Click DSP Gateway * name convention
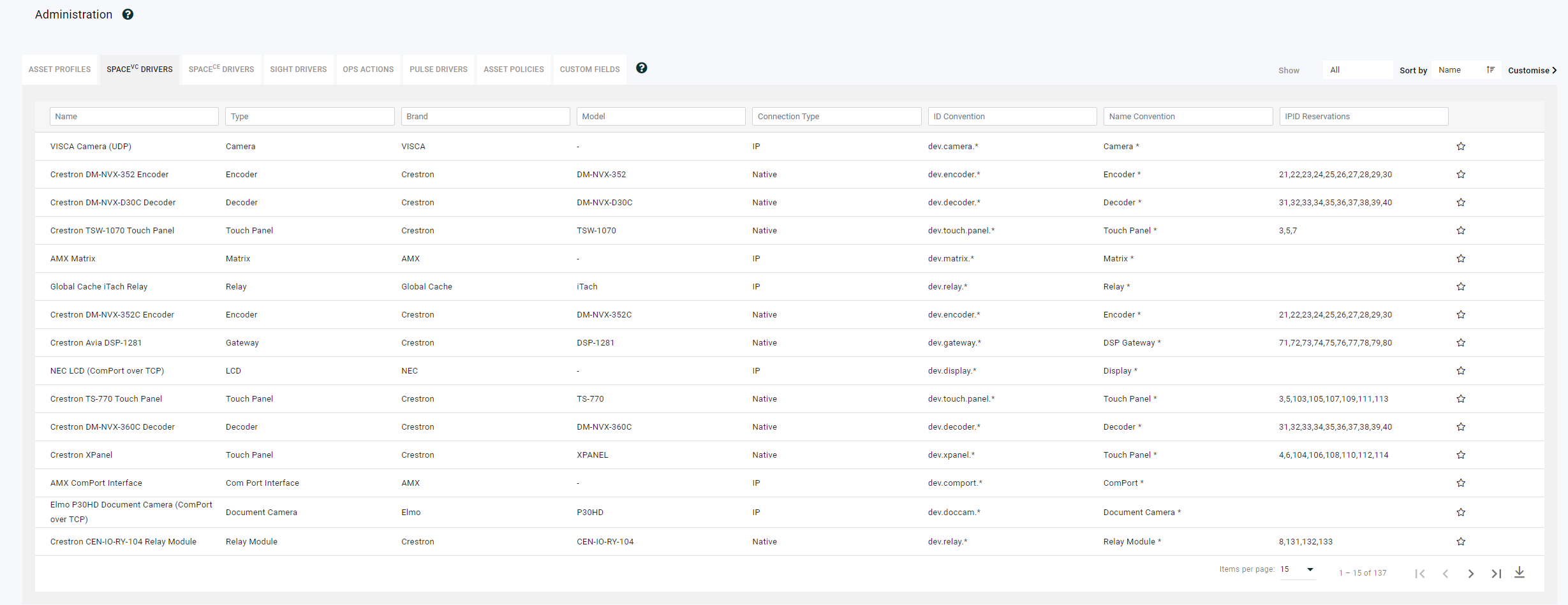The width and height of the screenshot is (1568, 605). (x=1132, y=342)
